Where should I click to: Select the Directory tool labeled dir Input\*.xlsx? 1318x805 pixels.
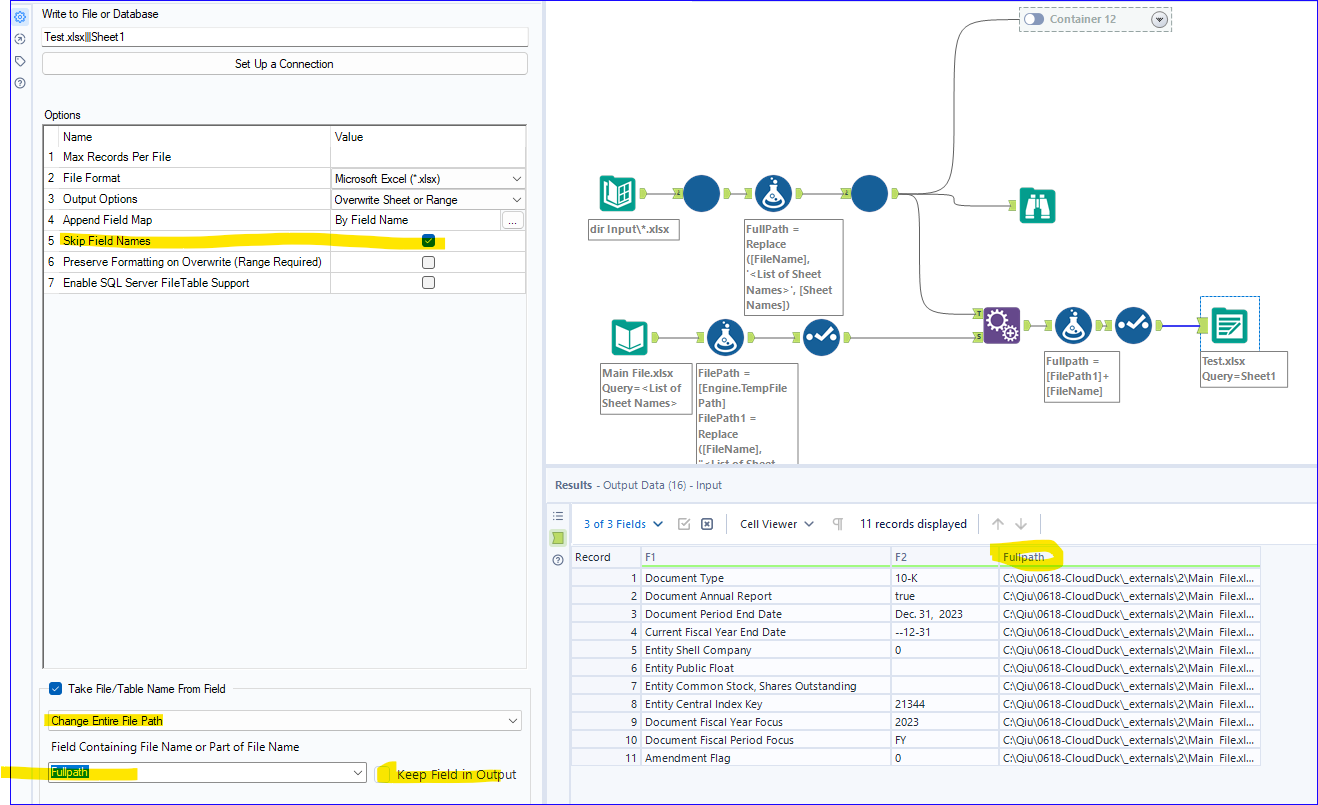click(618, 193)
